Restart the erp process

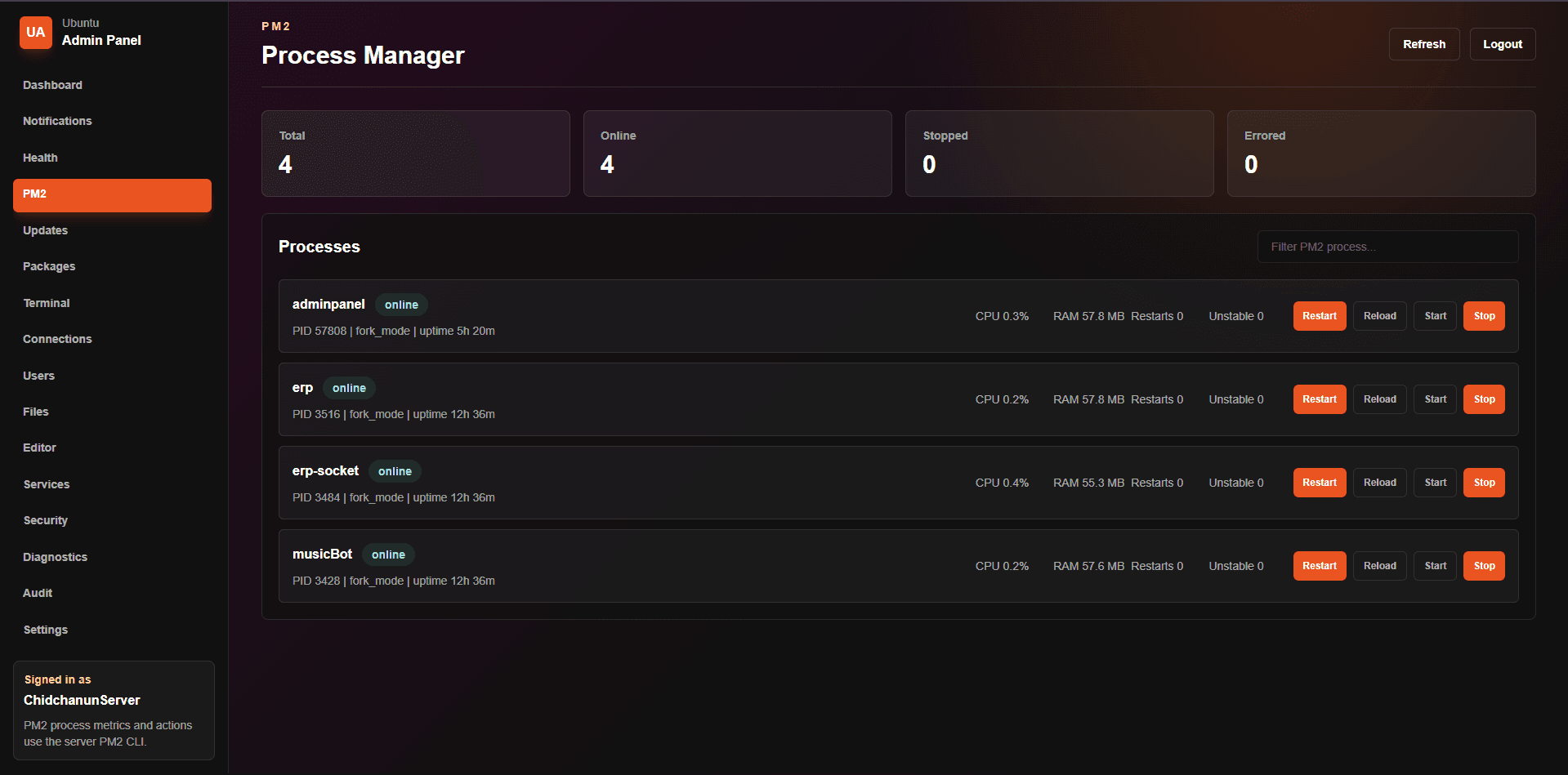point(1320,399)
